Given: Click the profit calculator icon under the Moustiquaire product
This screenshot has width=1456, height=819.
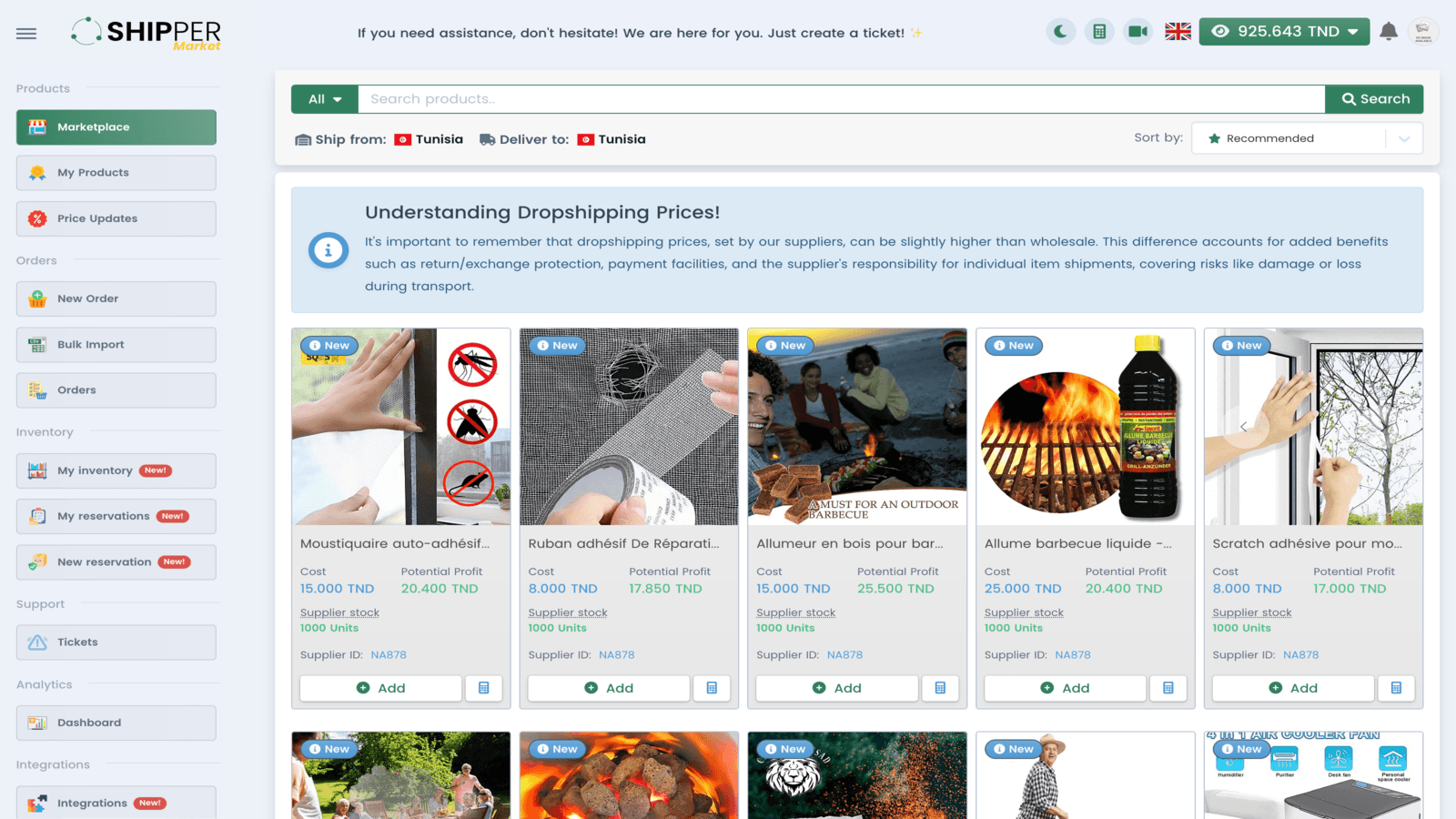Looking at the screenshot, I should (x=484, y=688).
